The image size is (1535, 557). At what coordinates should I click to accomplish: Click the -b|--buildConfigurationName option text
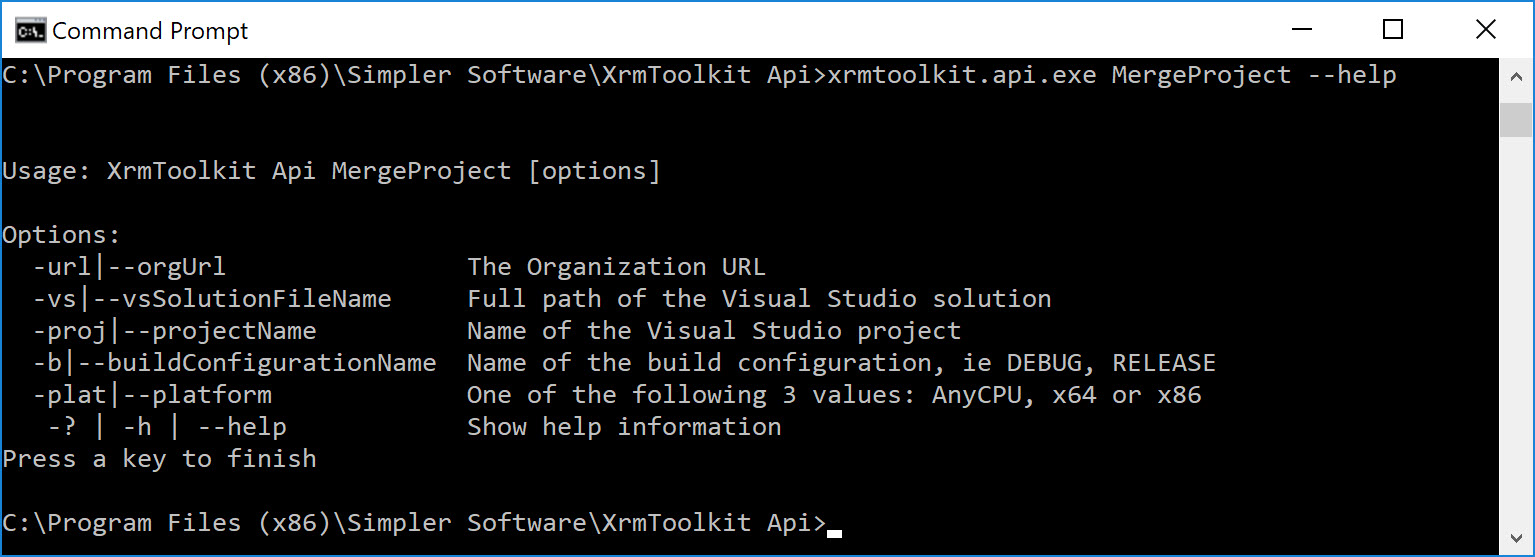234,363
